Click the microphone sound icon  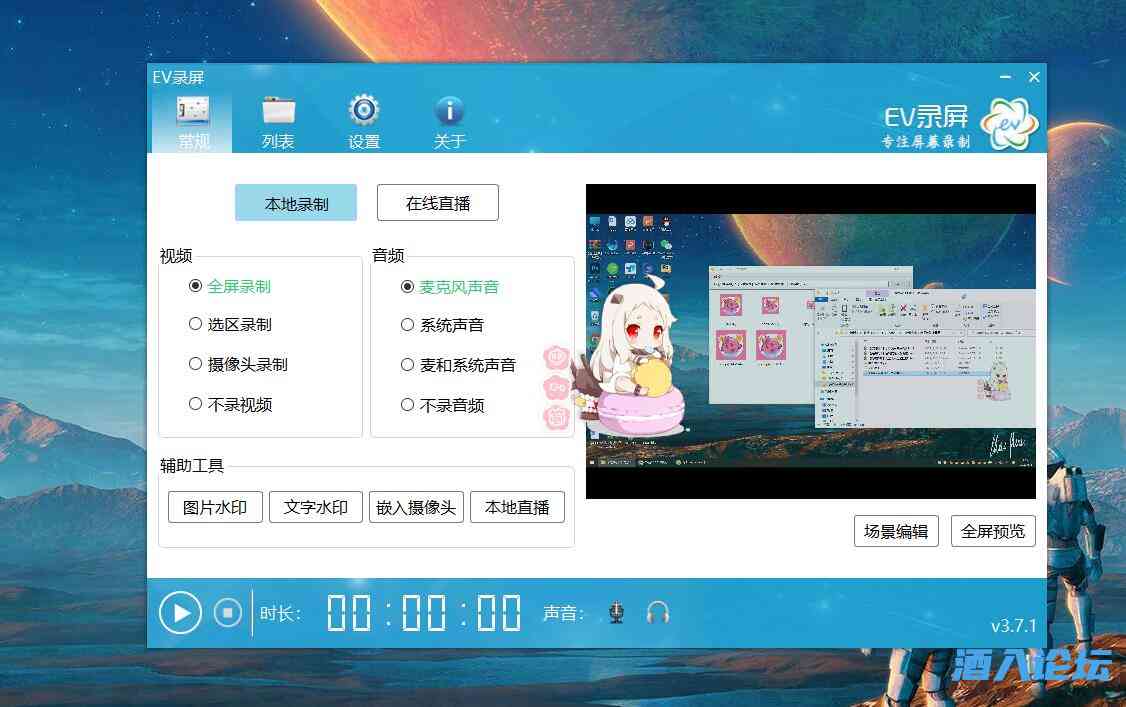(616, 613)
